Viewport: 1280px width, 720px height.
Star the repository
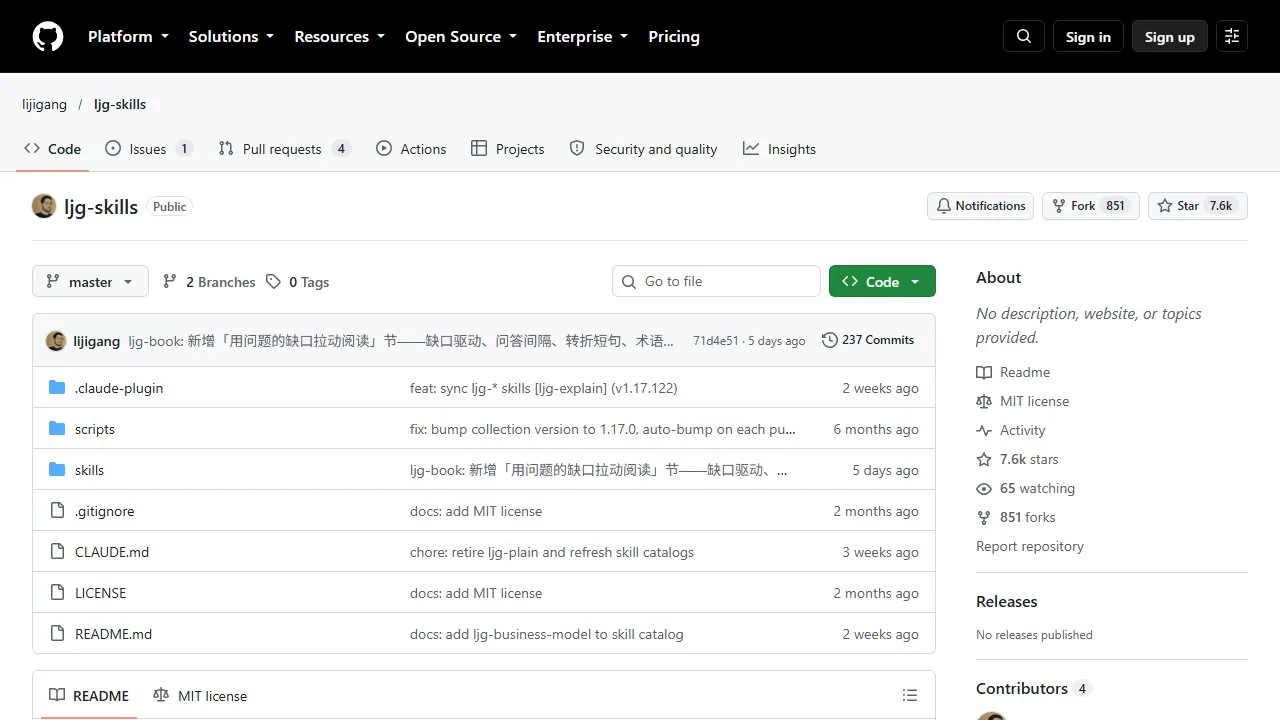click(x=1197, y=206)
